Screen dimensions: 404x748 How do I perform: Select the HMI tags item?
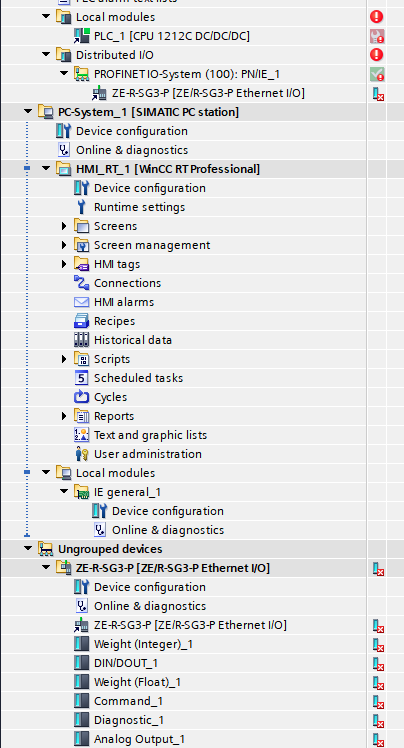(x=117, y=264)
